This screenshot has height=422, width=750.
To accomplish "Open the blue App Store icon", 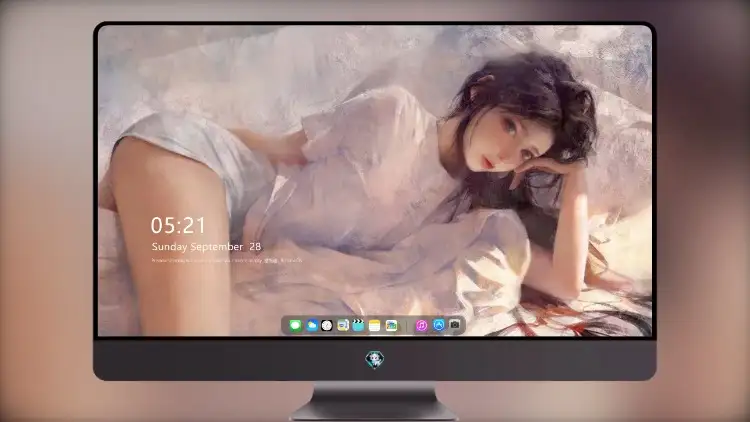I will tap(439, 325).
